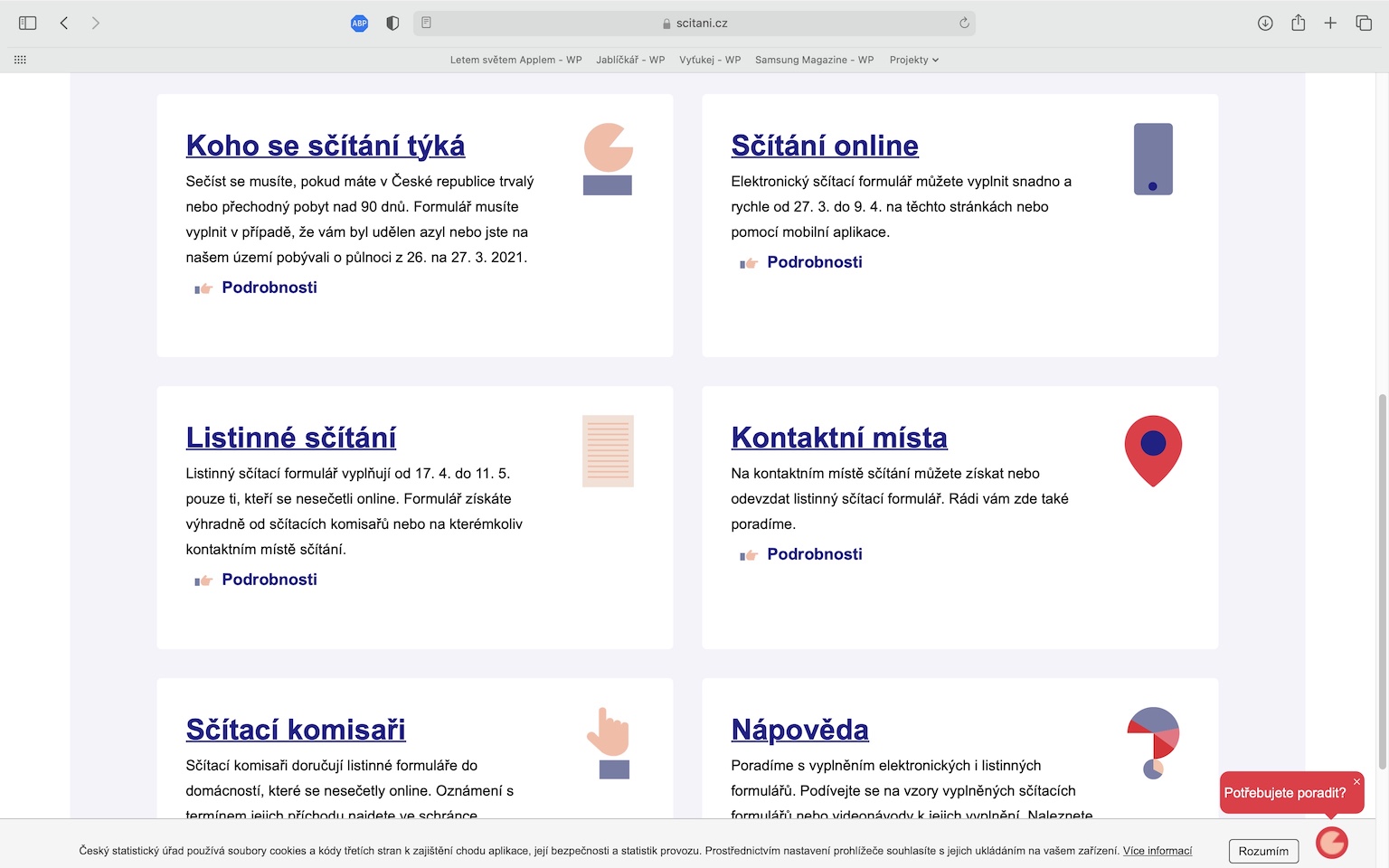Open the Adblock Plus extension
Image resolution: width=1389 pixels, height=868 pixels.
pyautogui.click(x=359, y=24)
